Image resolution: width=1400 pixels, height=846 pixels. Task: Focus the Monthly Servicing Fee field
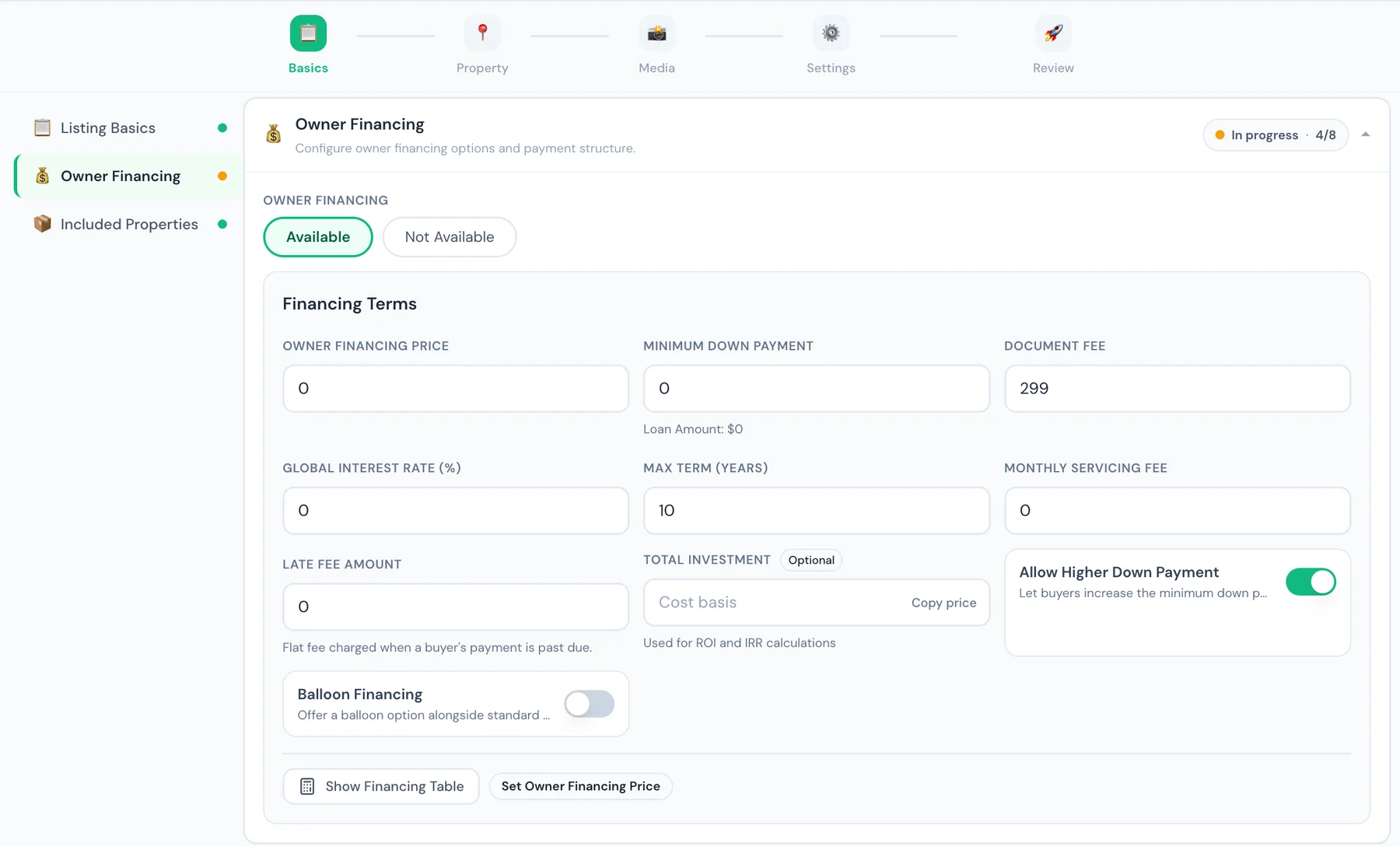point(1178,510)
